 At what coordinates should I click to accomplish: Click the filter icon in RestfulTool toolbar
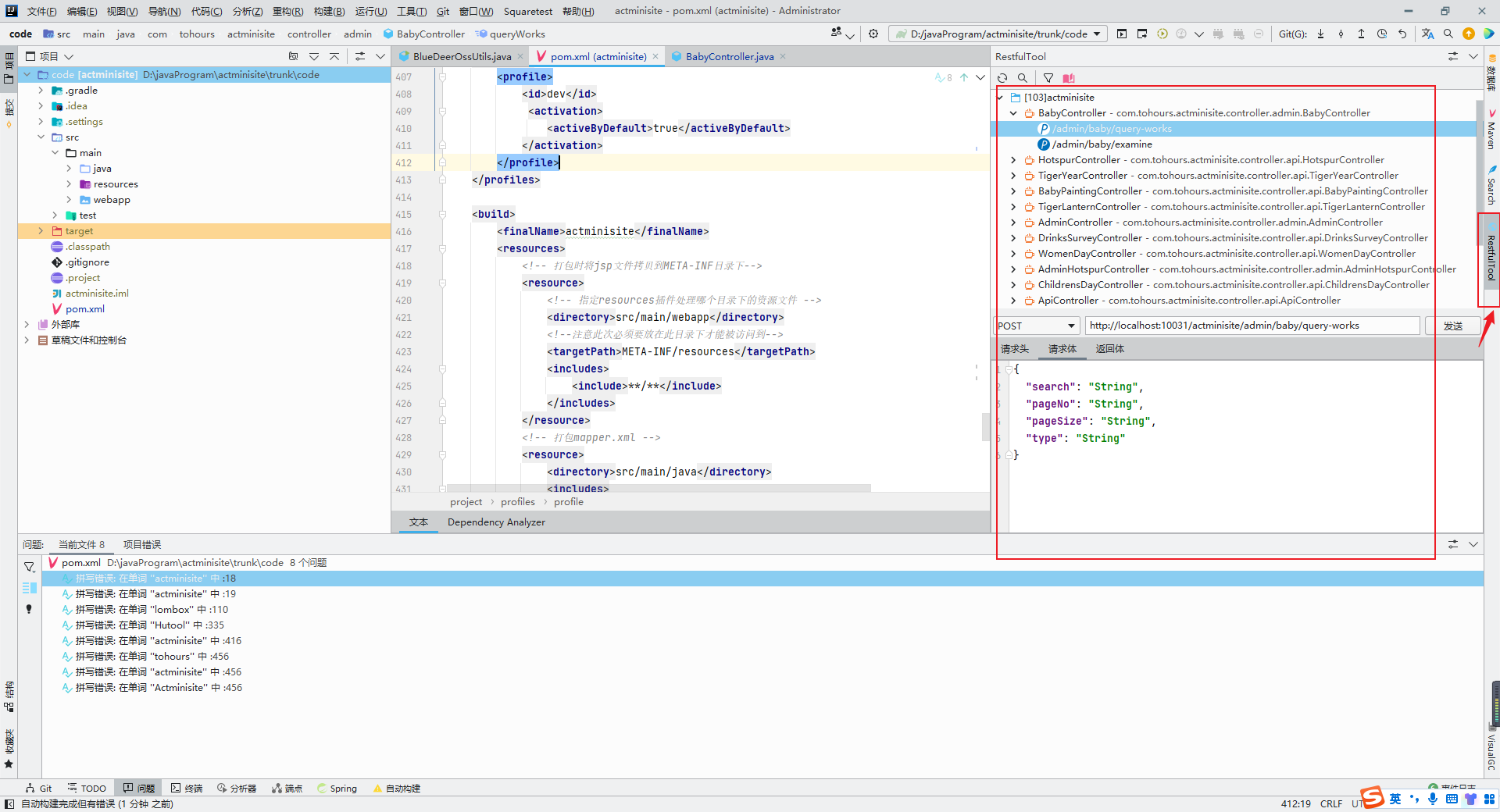pos(1048,78)
